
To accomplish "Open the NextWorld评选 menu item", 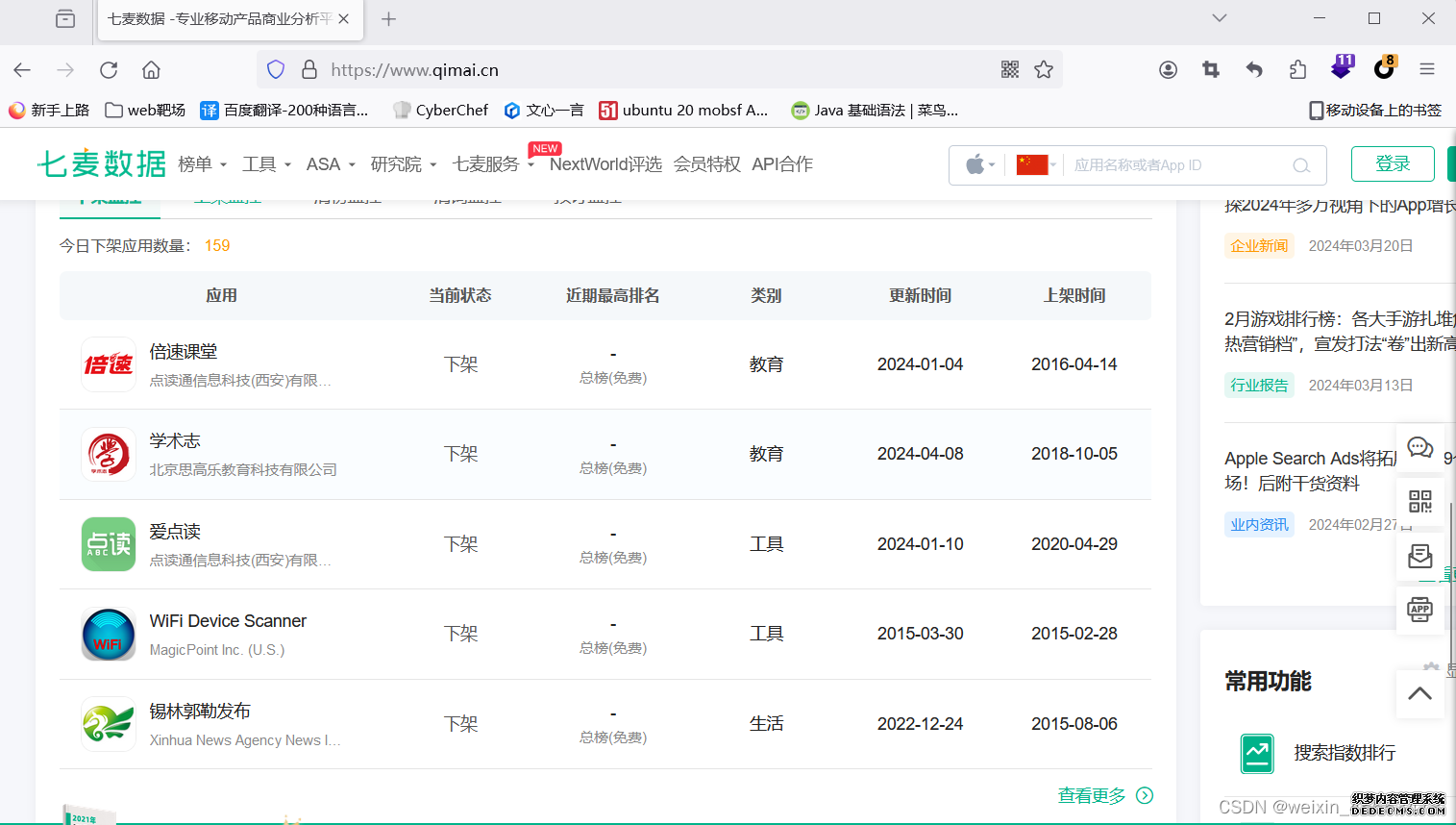I will [605, 164].
